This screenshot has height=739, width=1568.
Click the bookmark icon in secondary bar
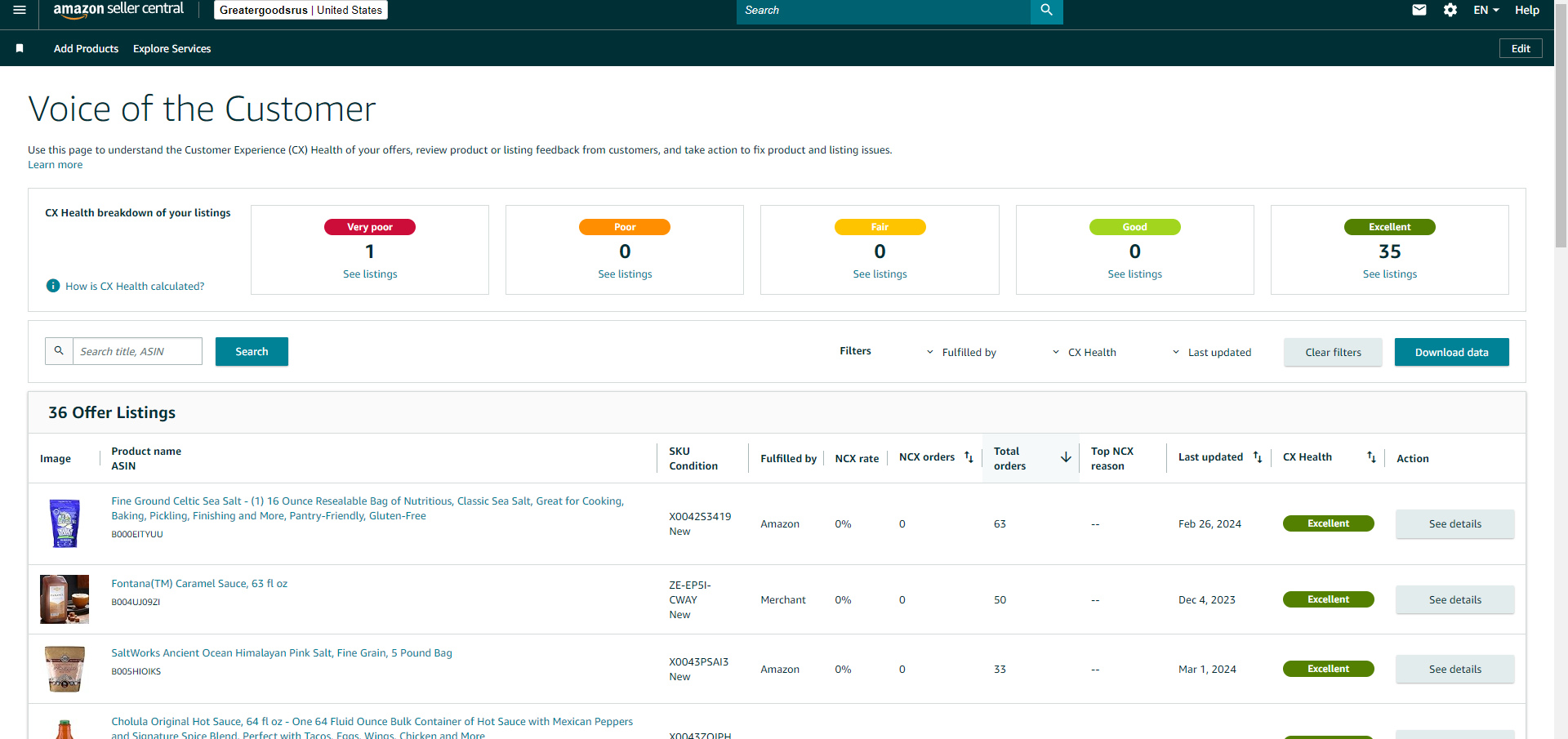pyautogui.click(x=20, y=48)
